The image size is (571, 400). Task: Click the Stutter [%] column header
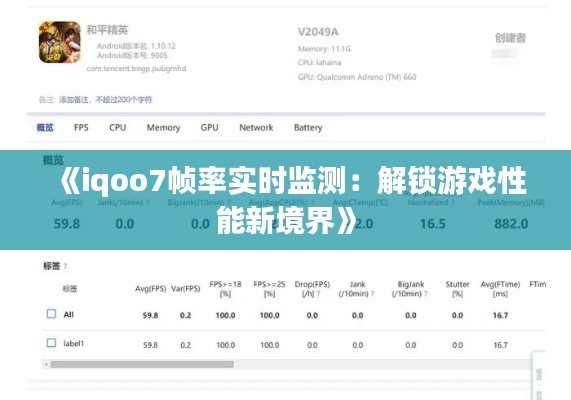pos(457,289)
